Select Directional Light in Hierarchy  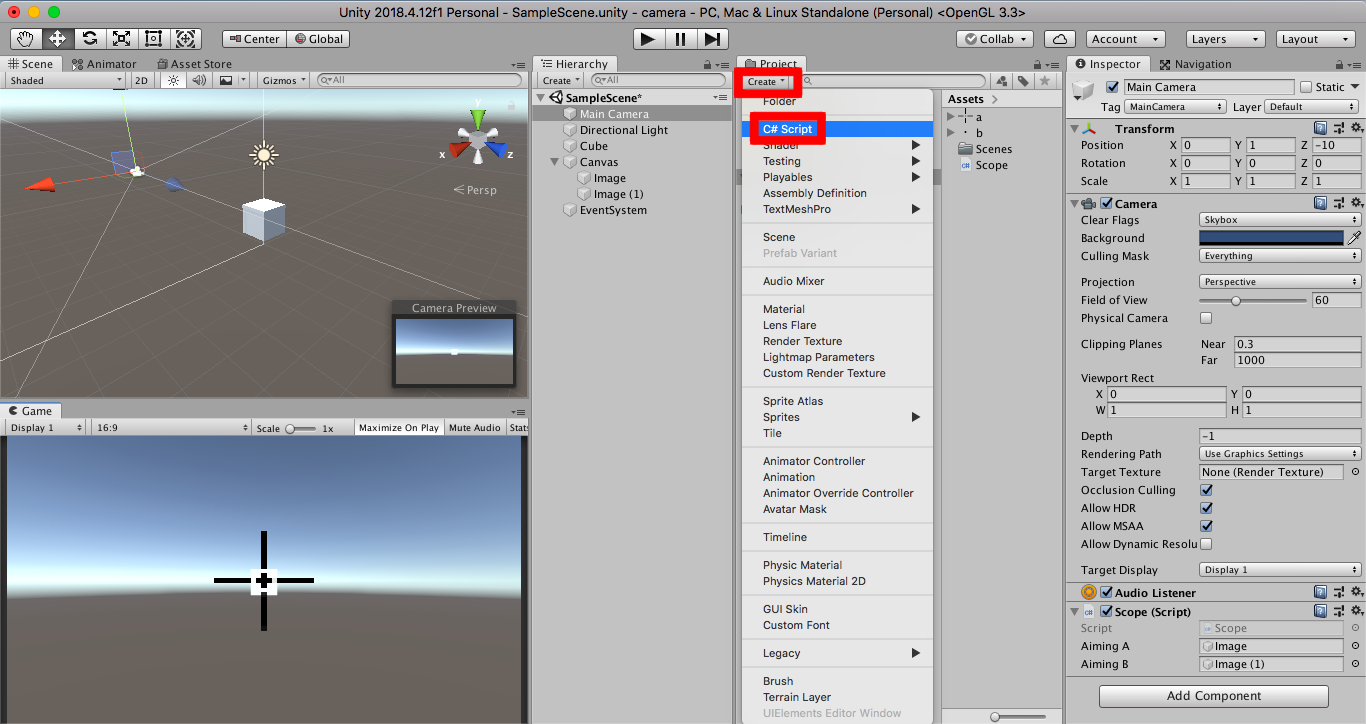pos(624,130)
